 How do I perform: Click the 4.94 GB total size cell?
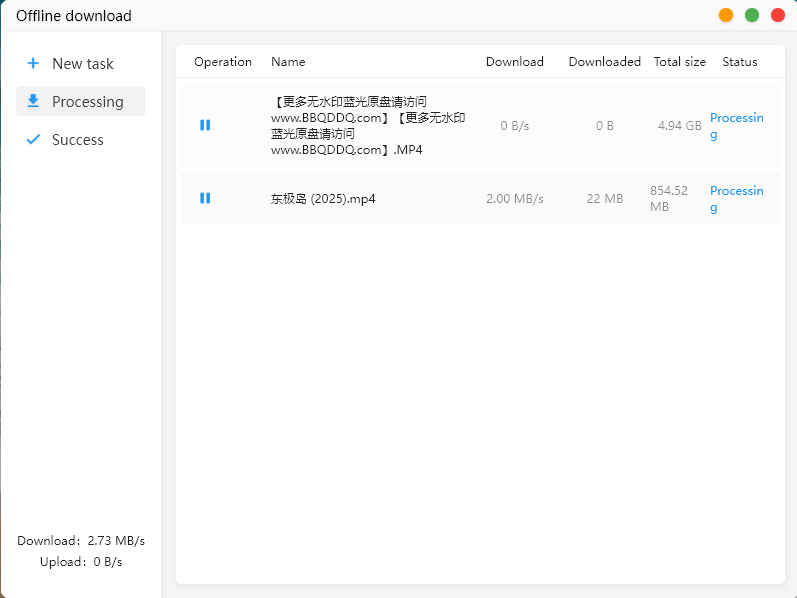[680, 126]
